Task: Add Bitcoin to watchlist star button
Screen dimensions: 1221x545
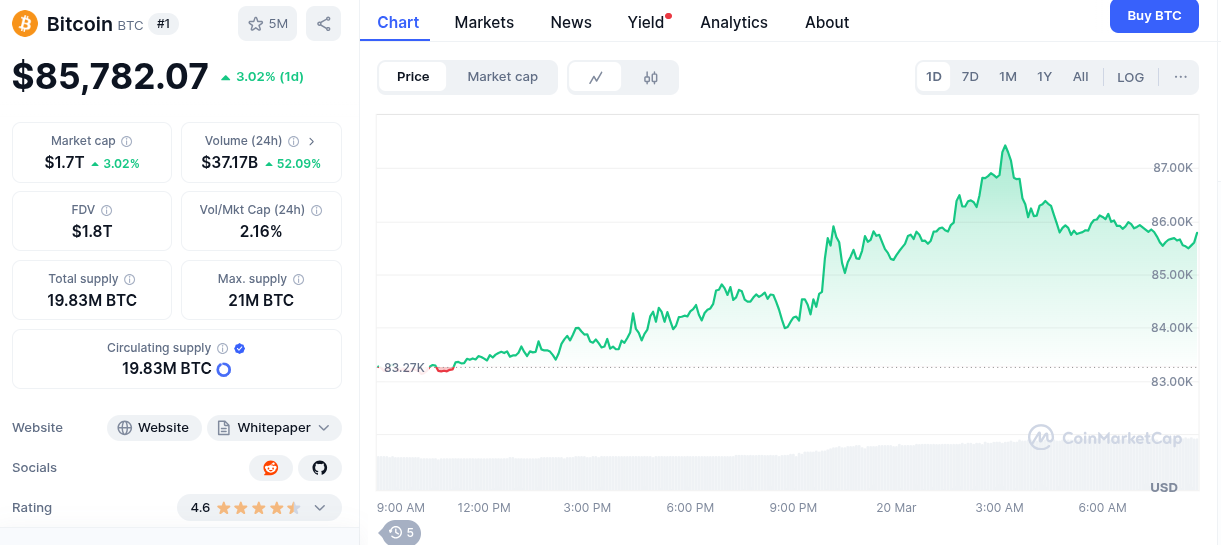Action: click(267, 23)
